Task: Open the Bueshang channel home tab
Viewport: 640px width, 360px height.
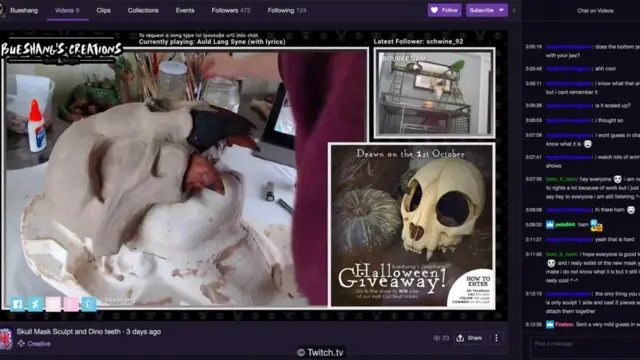Action: pyautogui.click(x=24, y=11)
